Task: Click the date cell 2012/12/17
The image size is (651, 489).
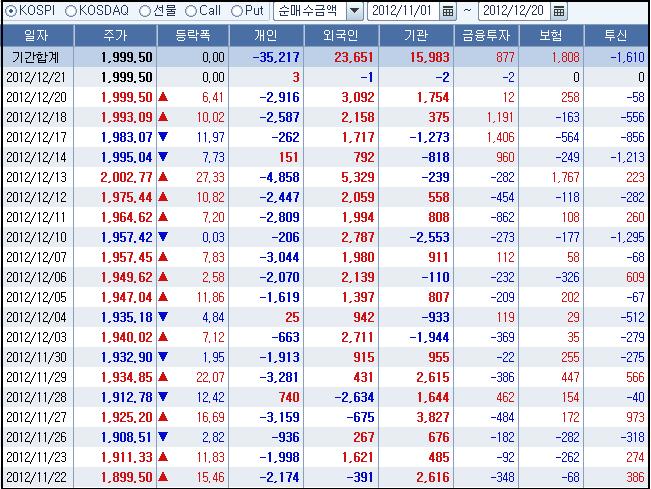Action: click(37, 137)
